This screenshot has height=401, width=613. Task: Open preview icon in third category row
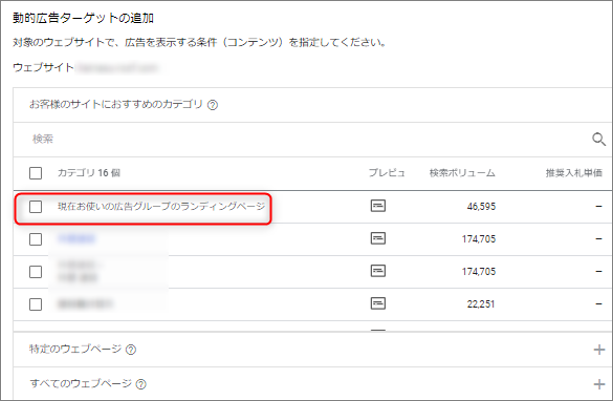click(378, 271)
